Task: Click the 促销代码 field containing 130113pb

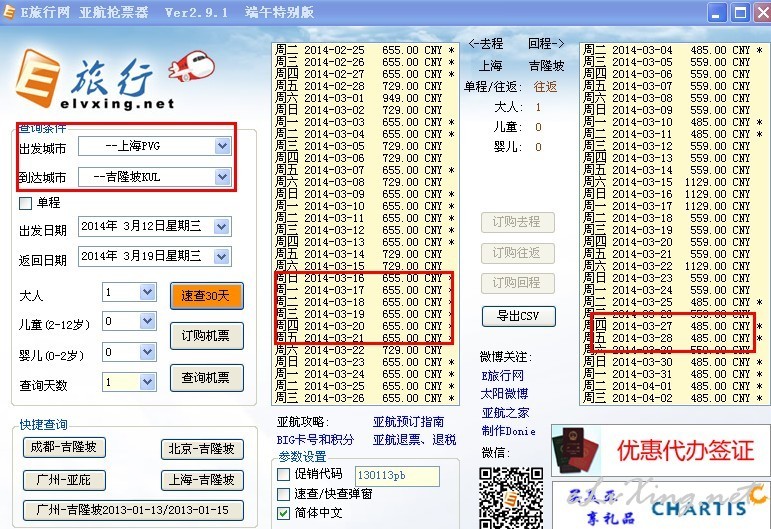Action: tap(397, 475)
